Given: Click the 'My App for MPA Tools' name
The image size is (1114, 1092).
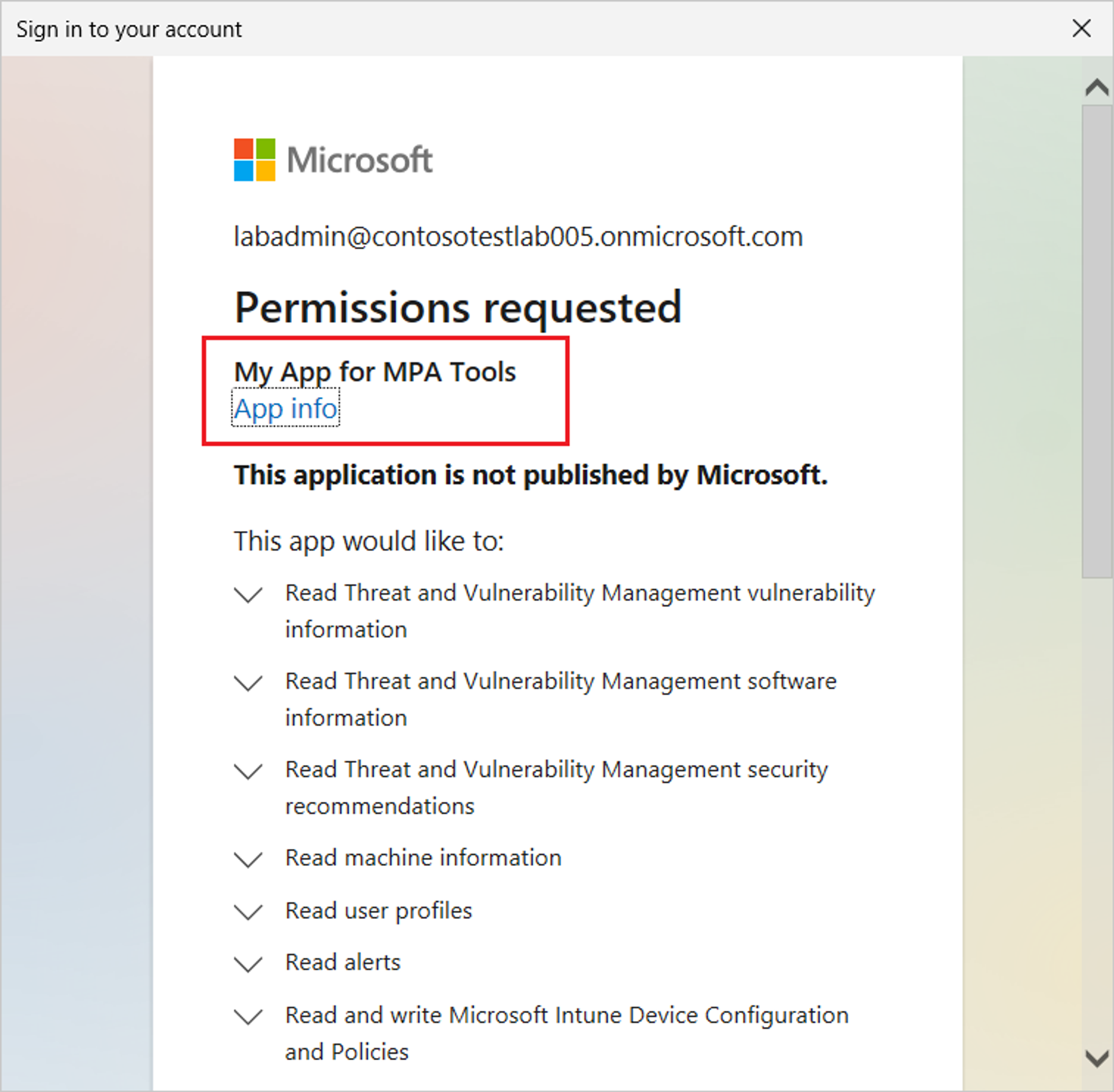Looking at the screenshot, I should pyautogui.click(x=375, y=372).
